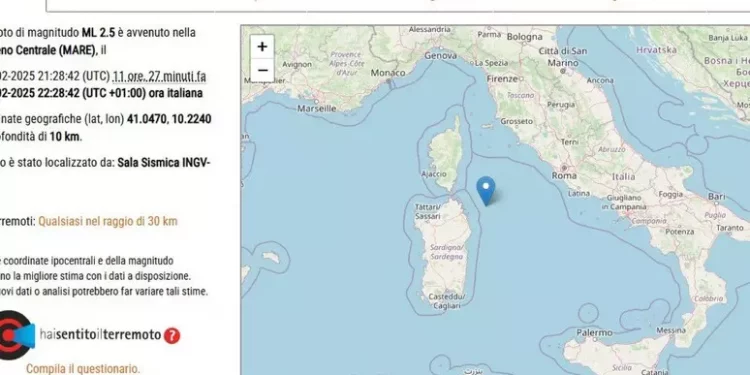The width and height of the screenshot is (750, 375).
Task: Click the Bari label on map
Action: [717, 196]
